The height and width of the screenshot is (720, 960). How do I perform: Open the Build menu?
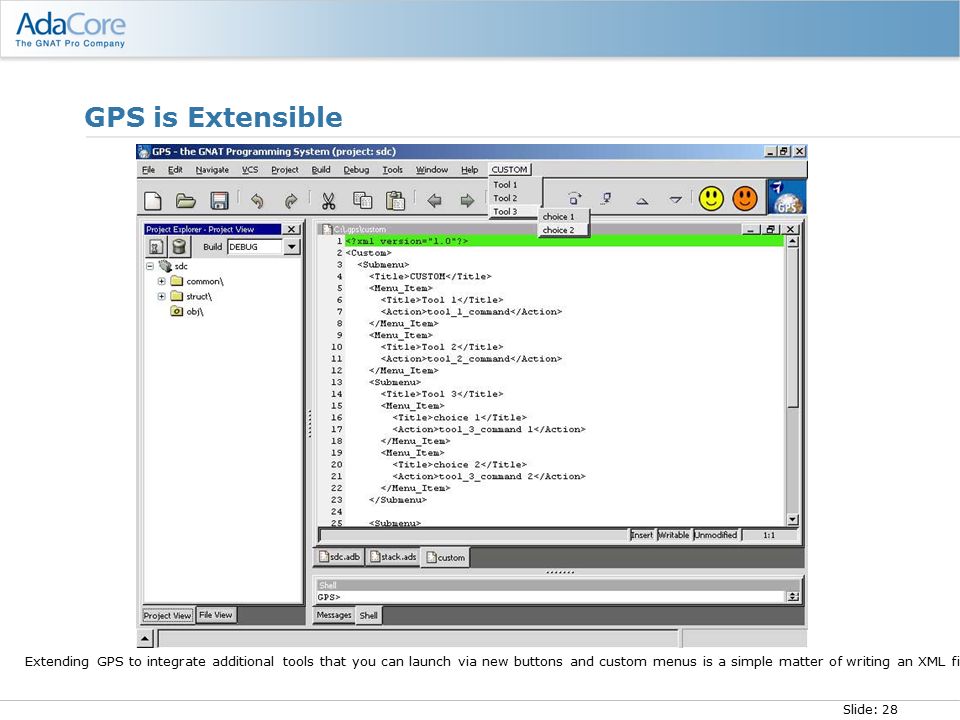(321, 170)
